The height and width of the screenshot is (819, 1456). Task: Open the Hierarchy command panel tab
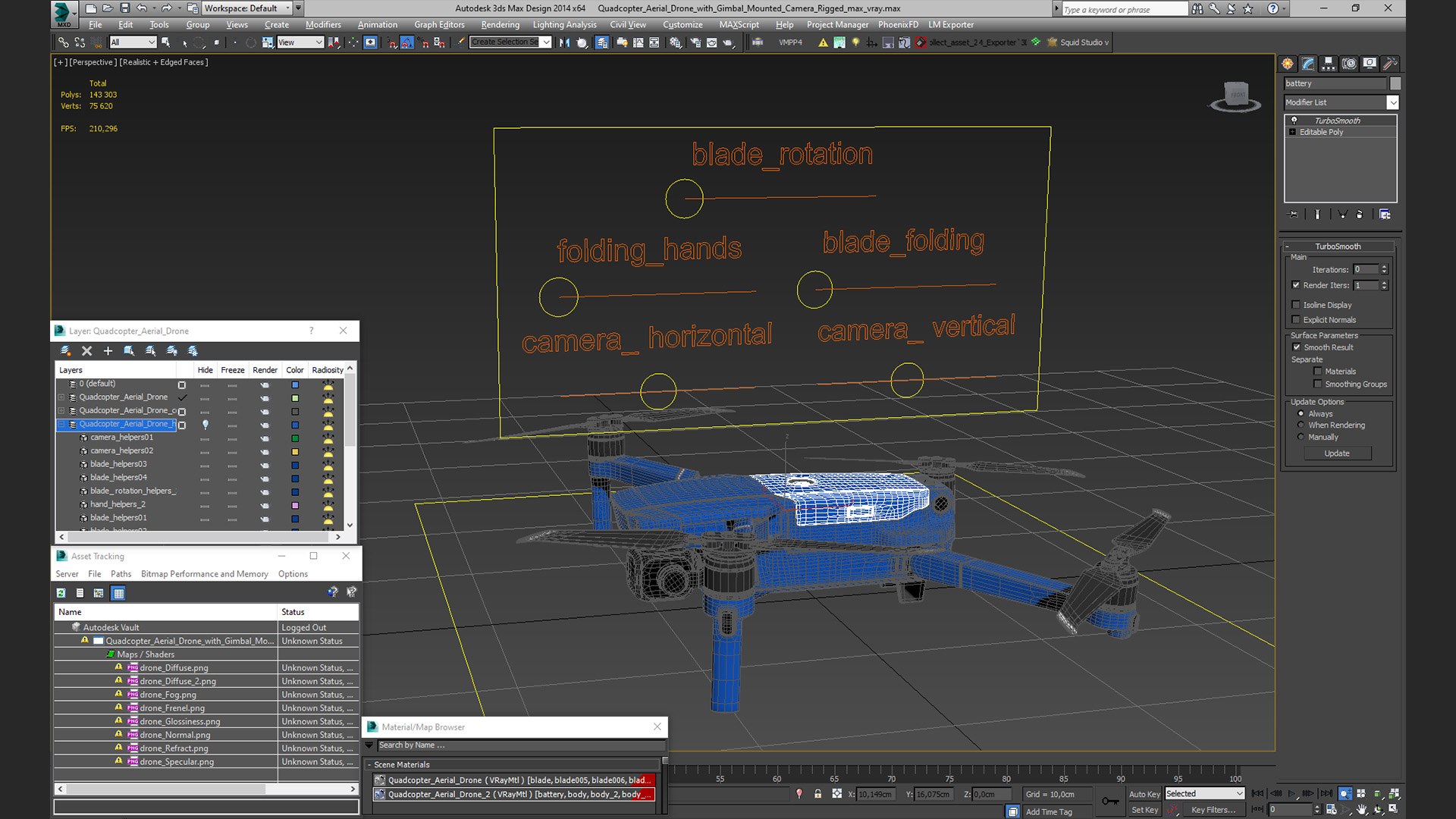click(1328, 64)
